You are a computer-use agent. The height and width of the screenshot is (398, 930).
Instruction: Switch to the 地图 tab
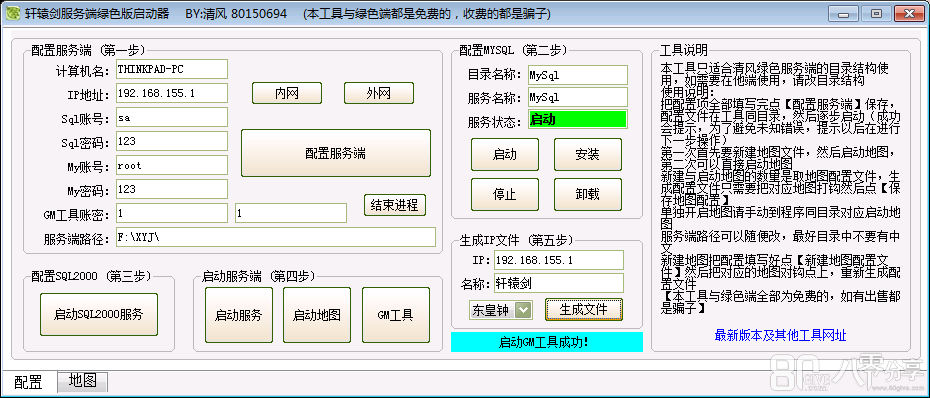click(x=82, y=381)
